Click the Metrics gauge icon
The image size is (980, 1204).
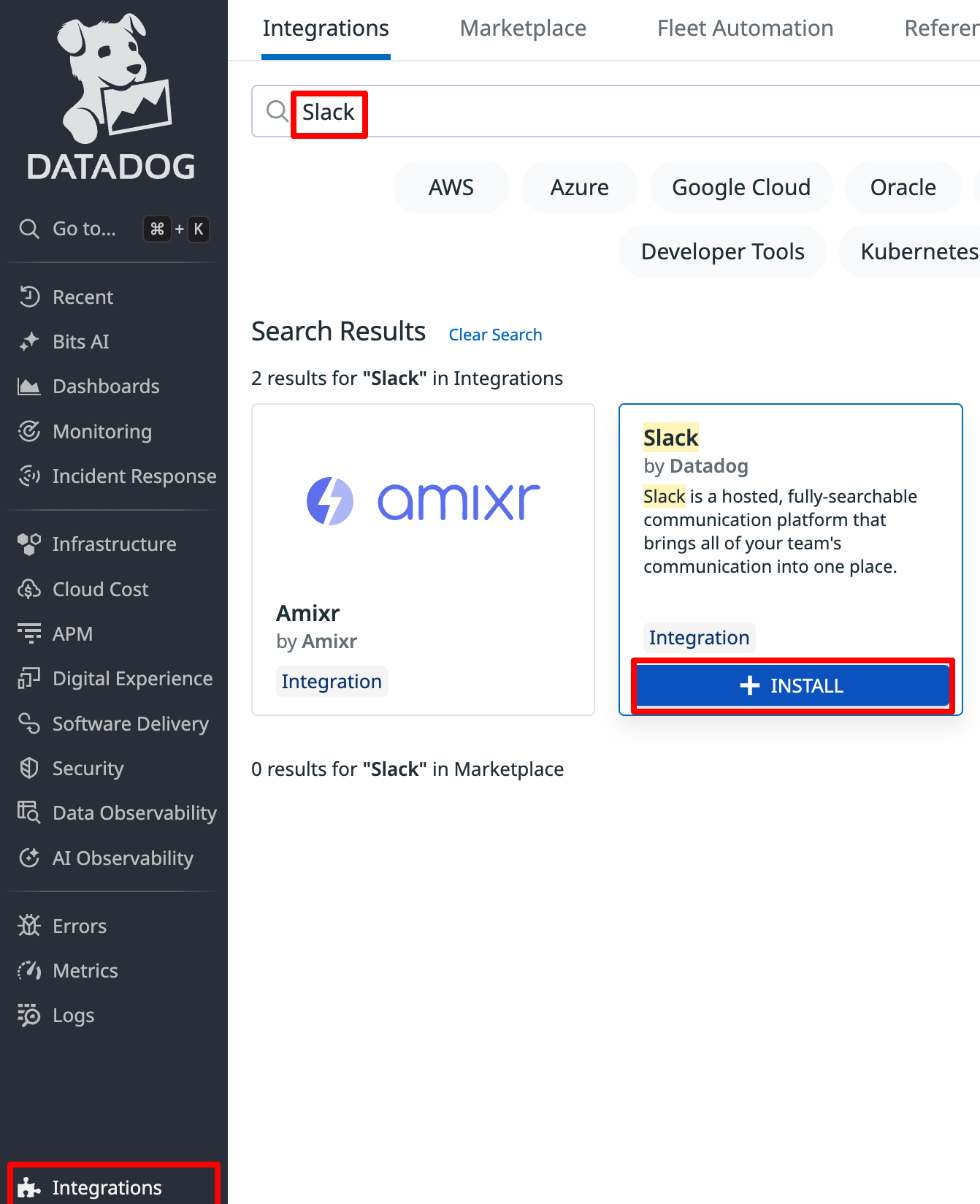tap(29, 970)
